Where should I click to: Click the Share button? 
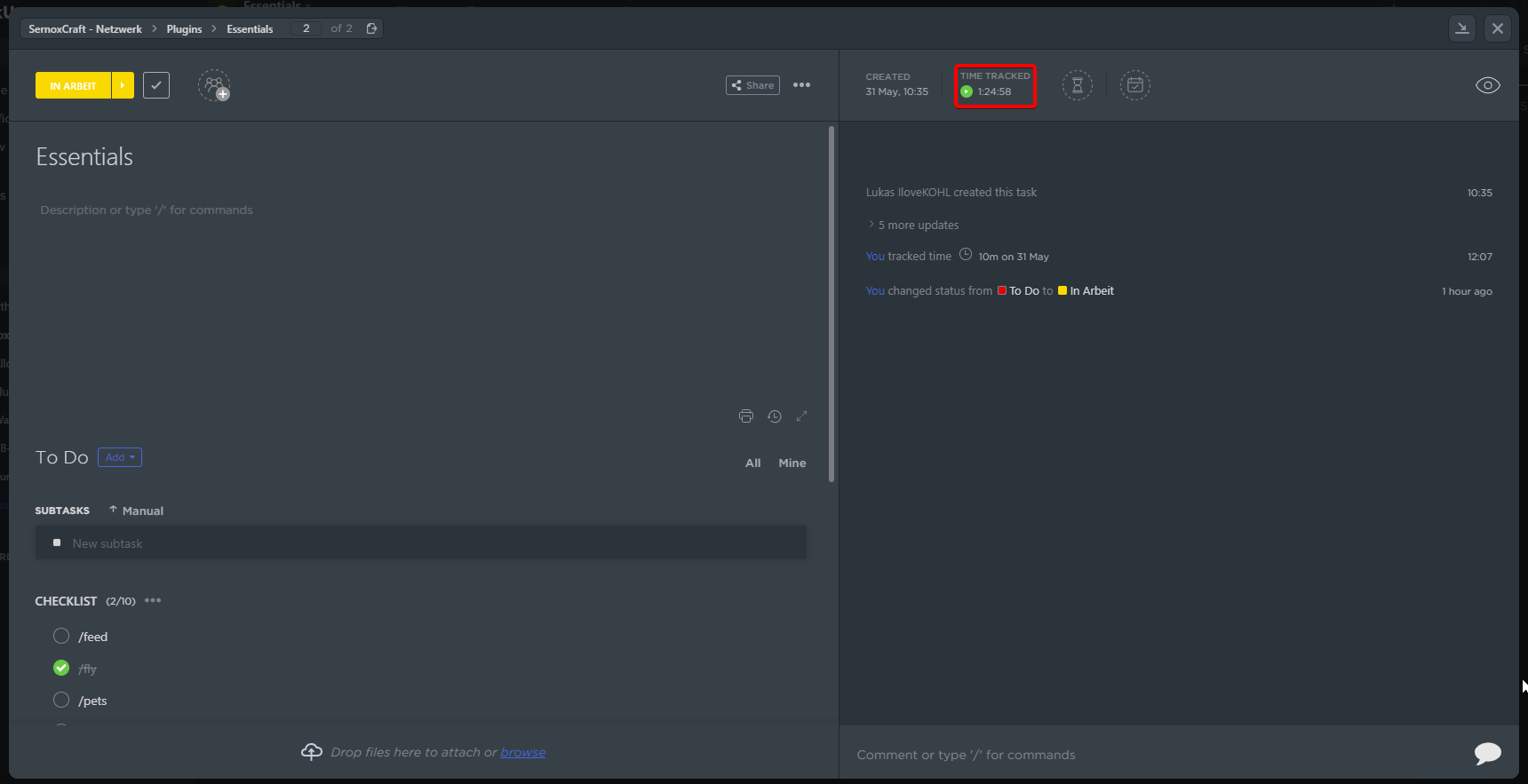752,85
